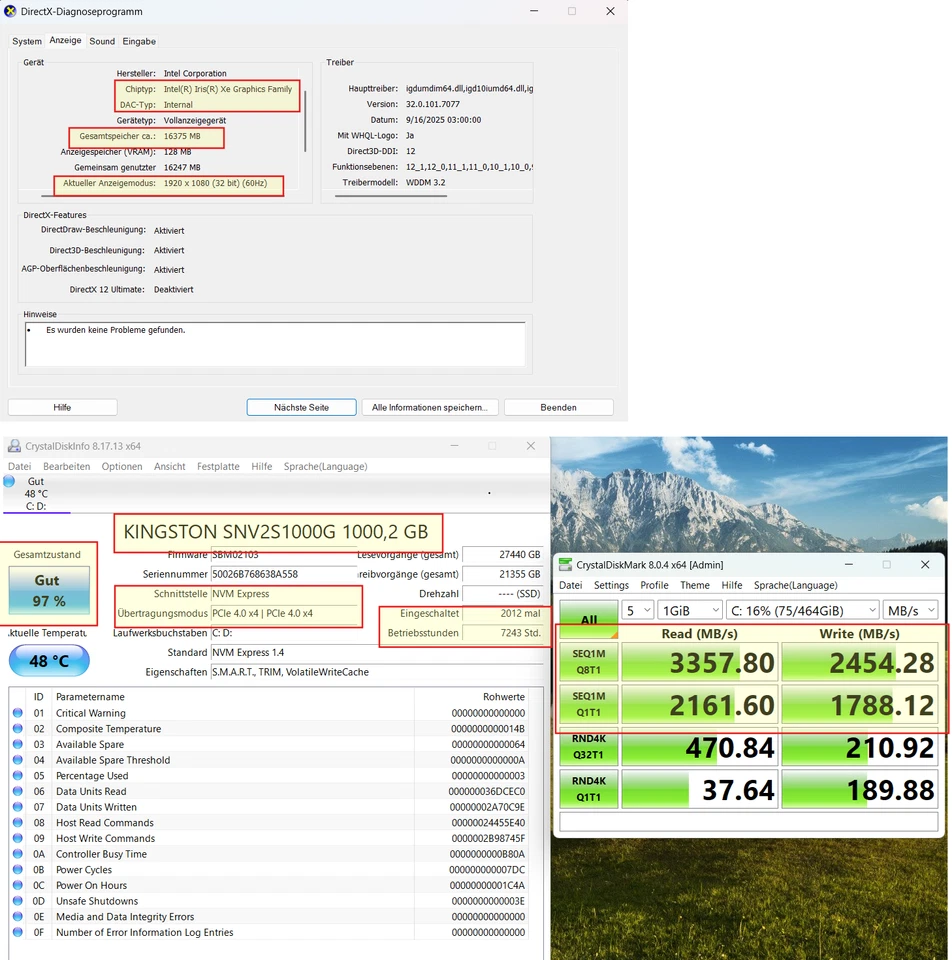Click the CrystalDiskInfo title bar icon
The height and width of the screenshot is (960, 952).
[x=13, y=446]
